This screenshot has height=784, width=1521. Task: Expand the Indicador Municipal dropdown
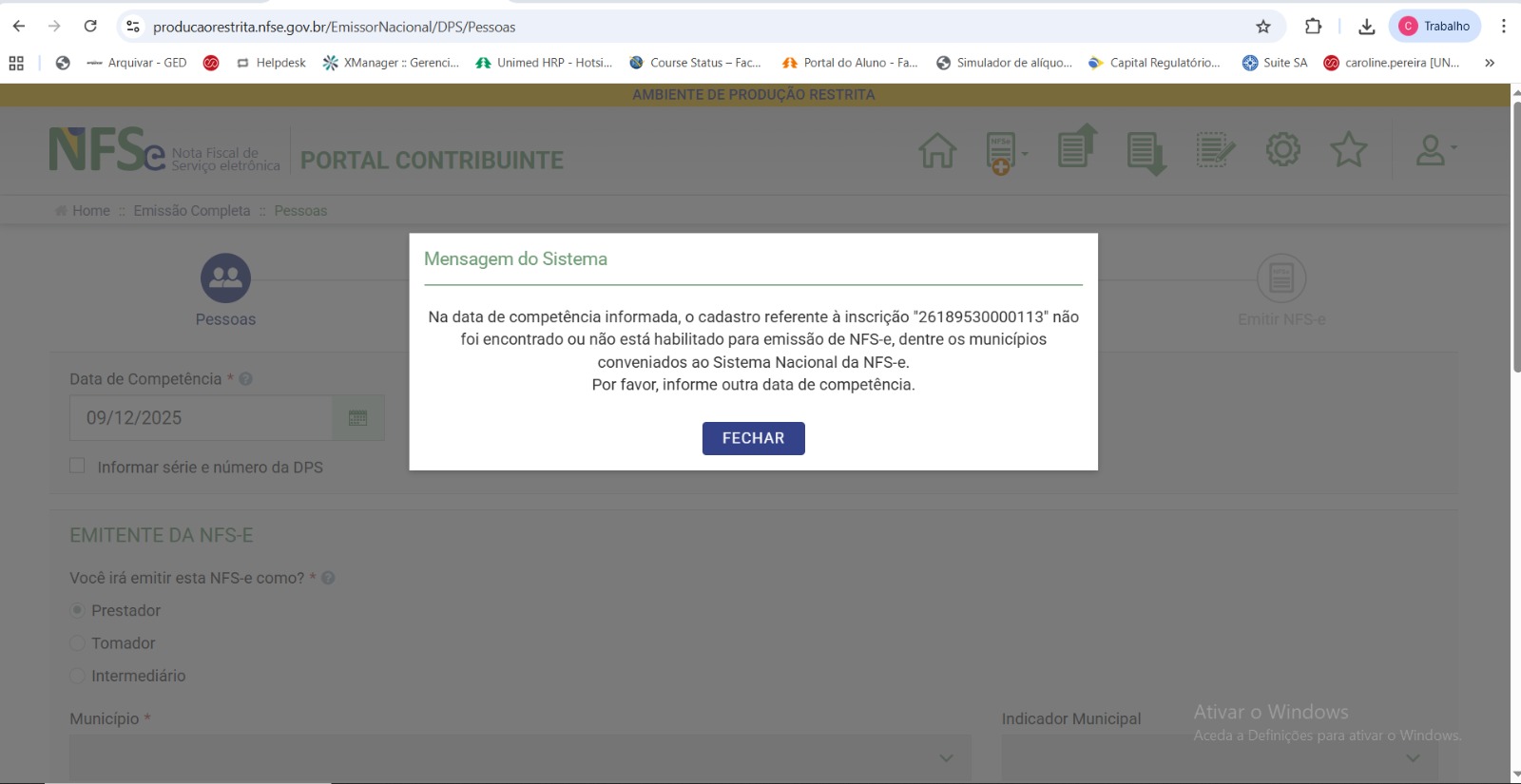click(1219, 757)
